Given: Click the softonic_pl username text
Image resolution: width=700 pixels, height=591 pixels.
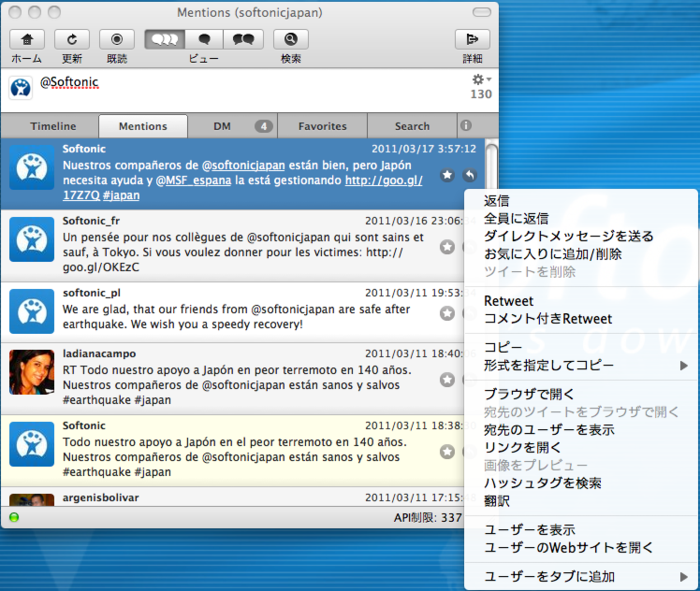Looking at the screenshot, I should tap(92, 293).
